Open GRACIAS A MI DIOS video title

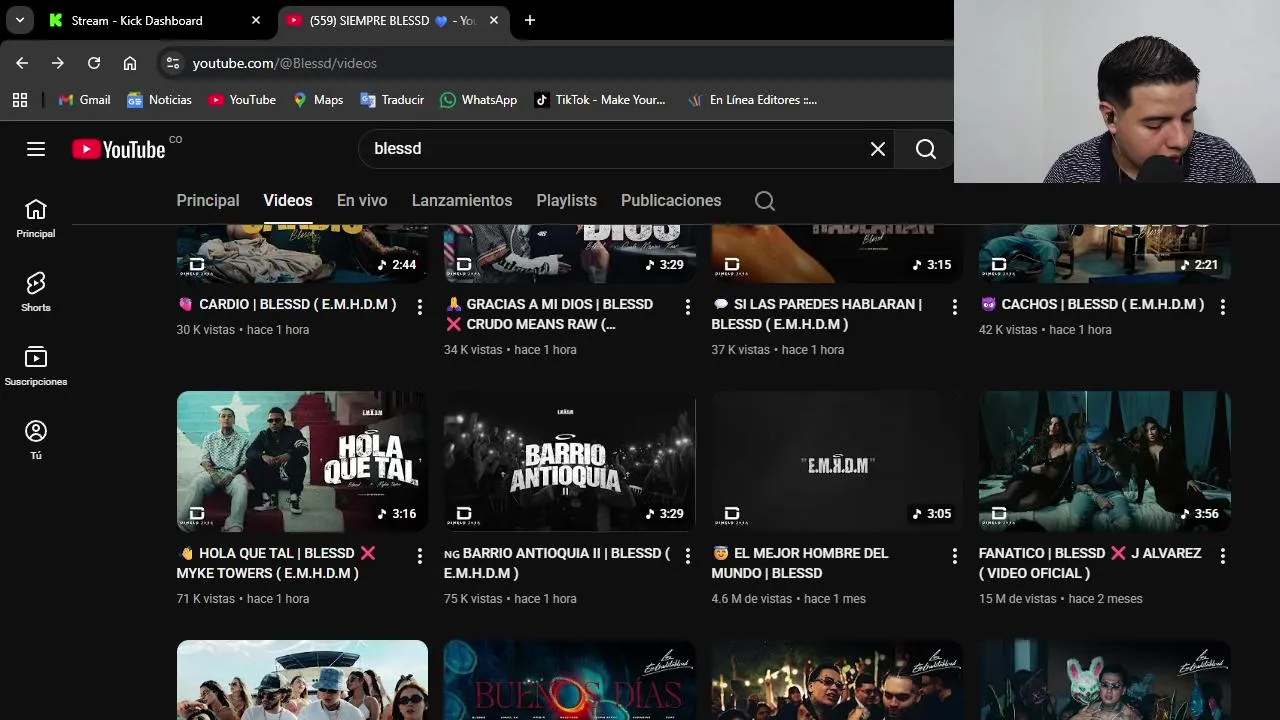pyautogui.click(x=549, y=314)
